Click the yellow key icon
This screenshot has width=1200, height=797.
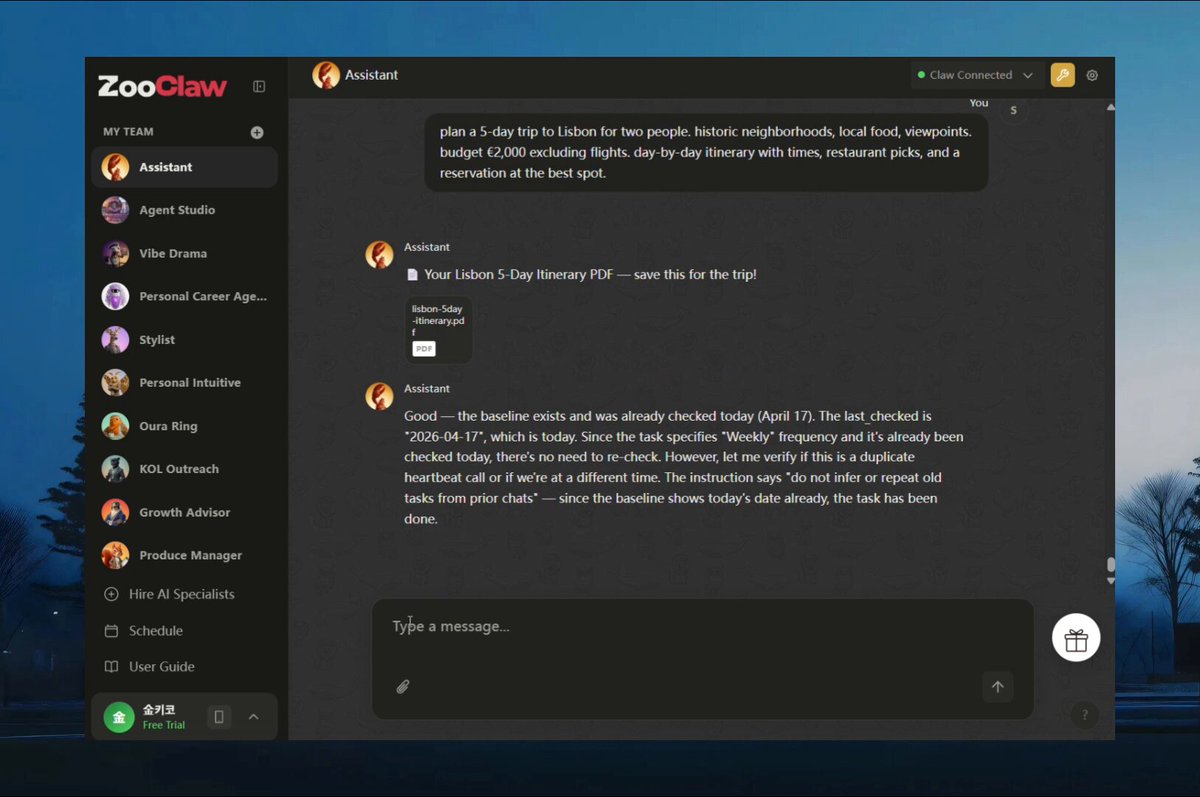click(x=1062, y=75)
